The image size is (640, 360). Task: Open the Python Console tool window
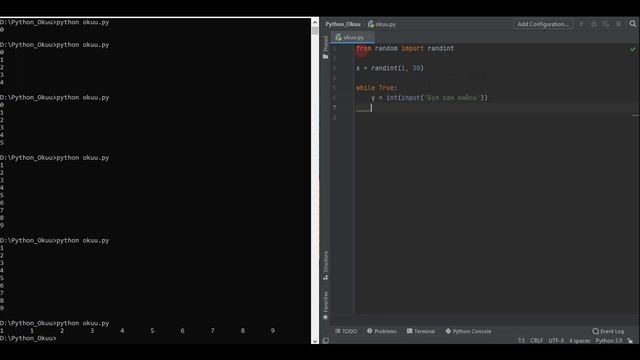pos(468,331)
